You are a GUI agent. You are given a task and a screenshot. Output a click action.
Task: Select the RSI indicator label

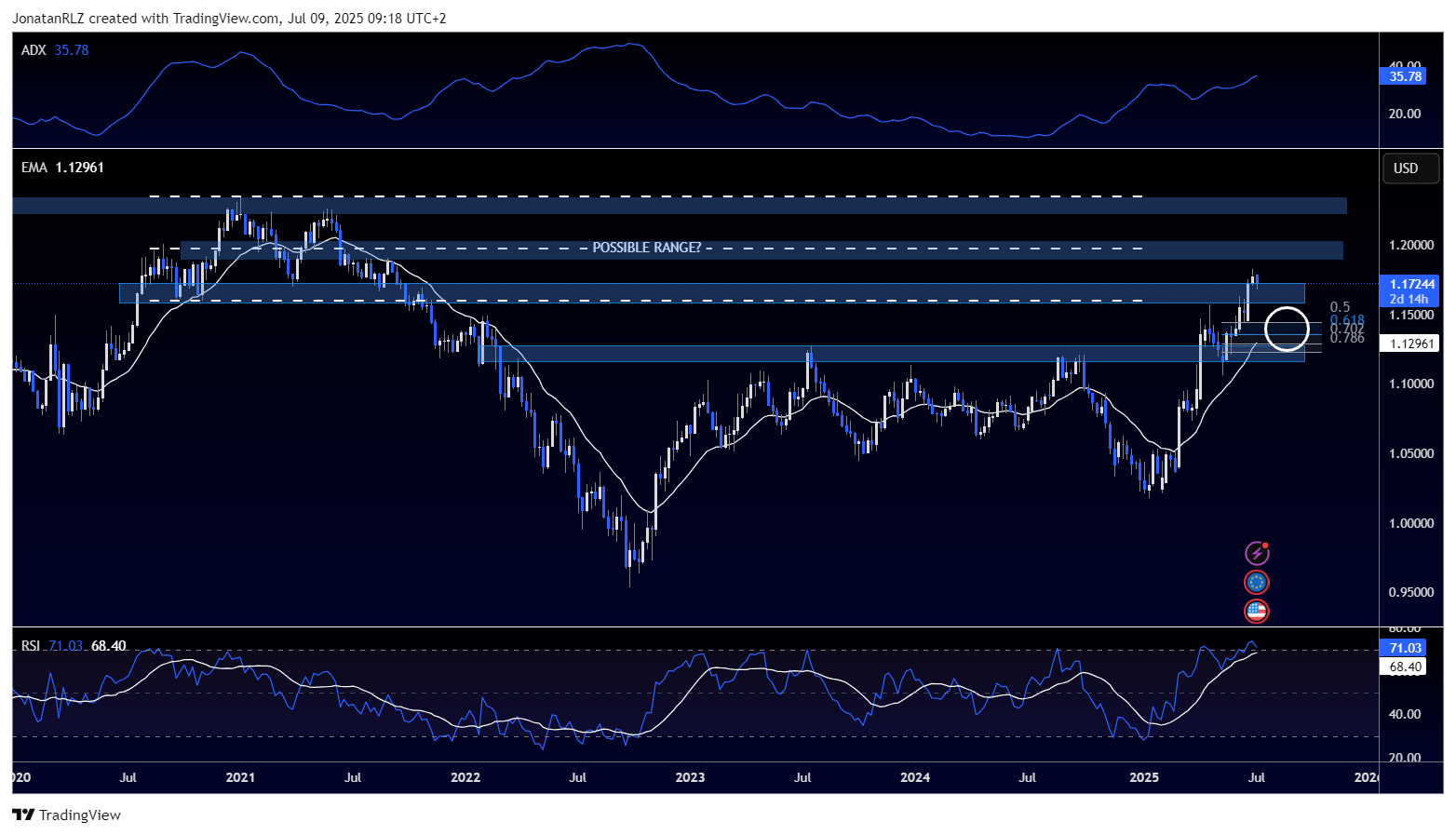(31, 646)
